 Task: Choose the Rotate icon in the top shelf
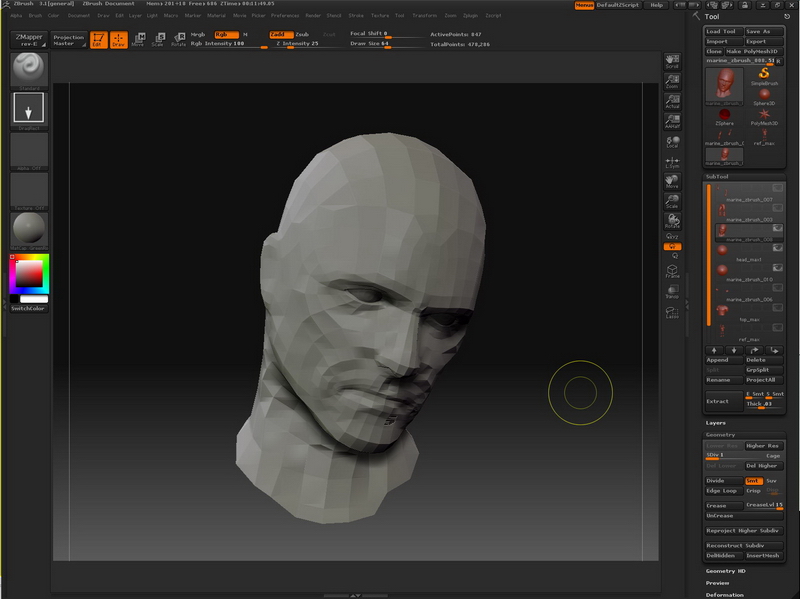179,40
